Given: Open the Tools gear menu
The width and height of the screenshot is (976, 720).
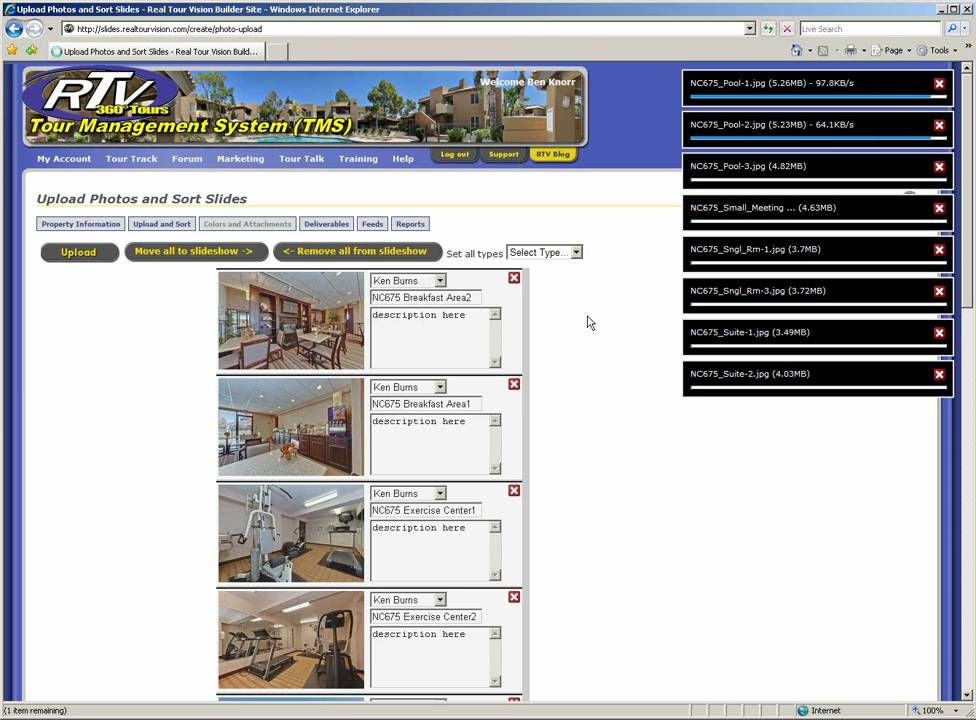Looking at the screenshot, I should click(x=937, y=50).
